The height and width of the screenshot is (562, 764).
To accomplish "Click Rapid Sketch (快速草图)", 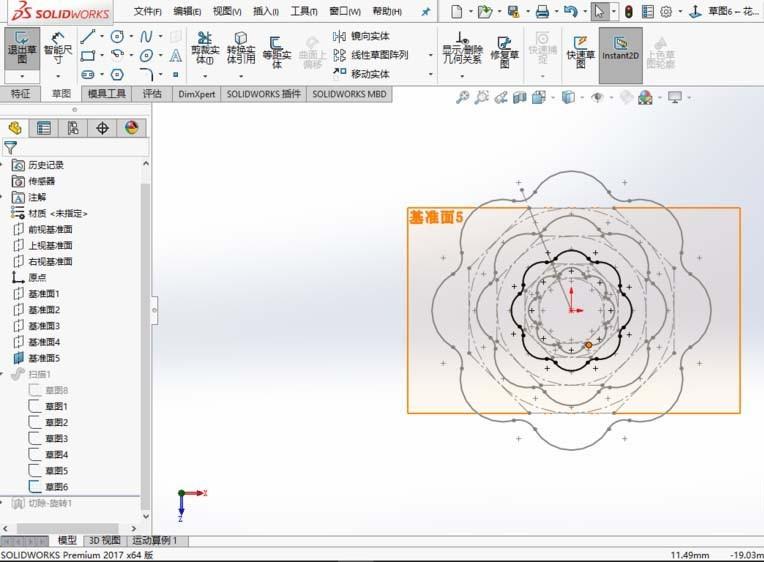I will (x=580, y=51).
